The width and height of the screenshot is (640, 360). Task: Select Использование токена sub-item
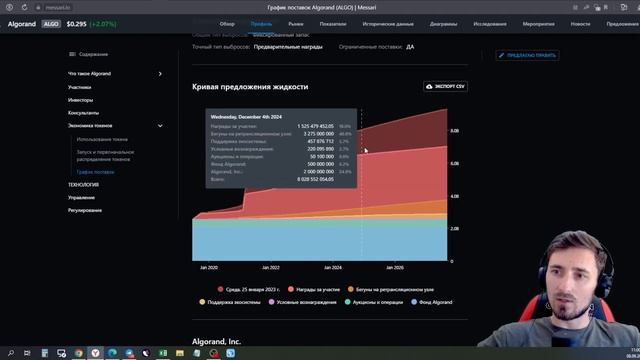tap(102, 139)
